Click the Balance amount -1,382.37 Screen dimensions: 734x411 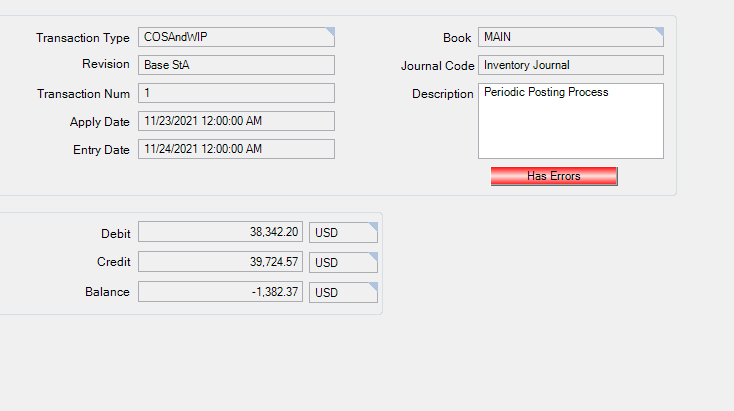pos(220,292)
